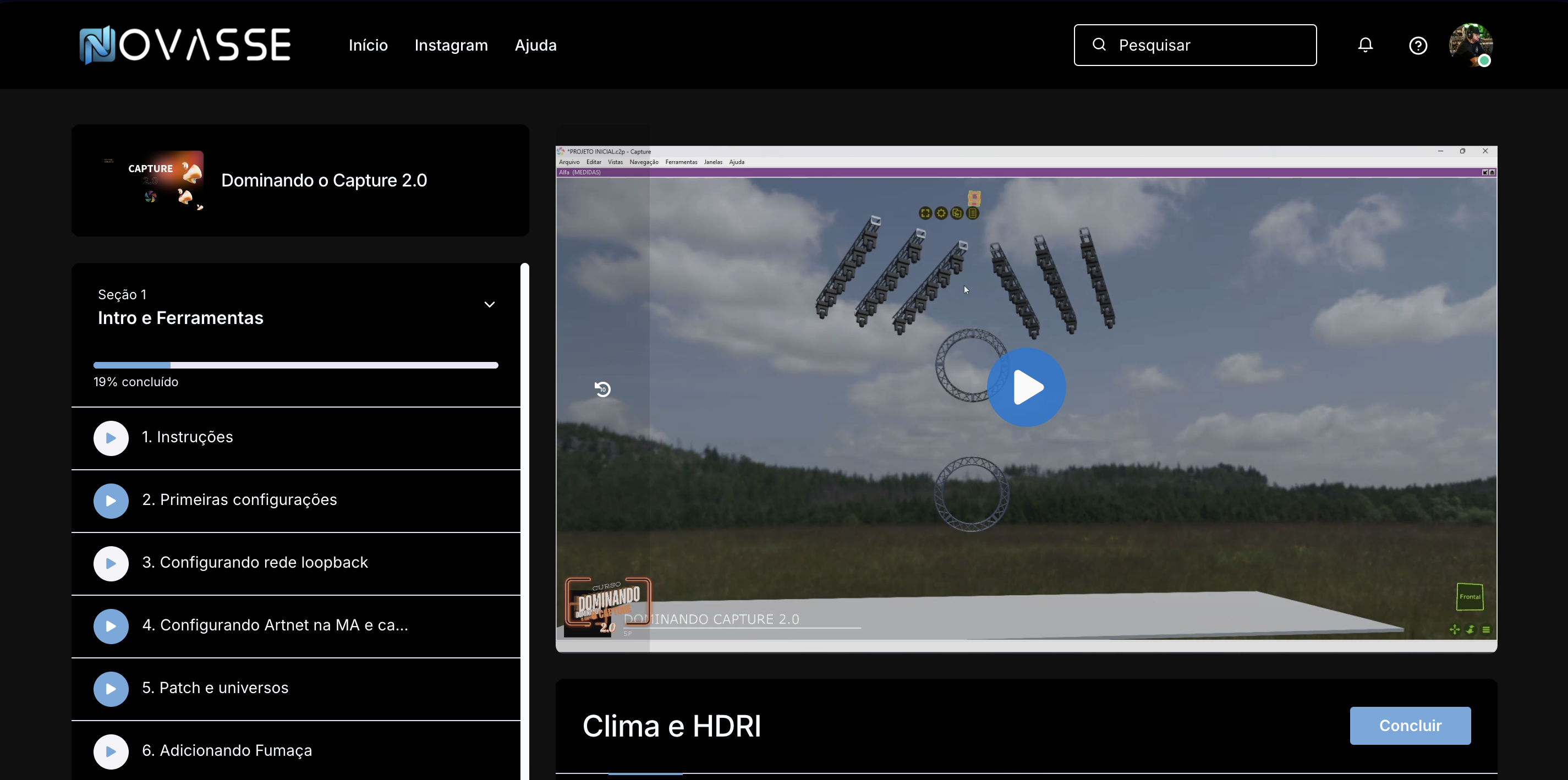The width and height of the screenshot is (1568, 780).
Task: Open the Dominando o Capture 2.0 course title
Action: 324,180
